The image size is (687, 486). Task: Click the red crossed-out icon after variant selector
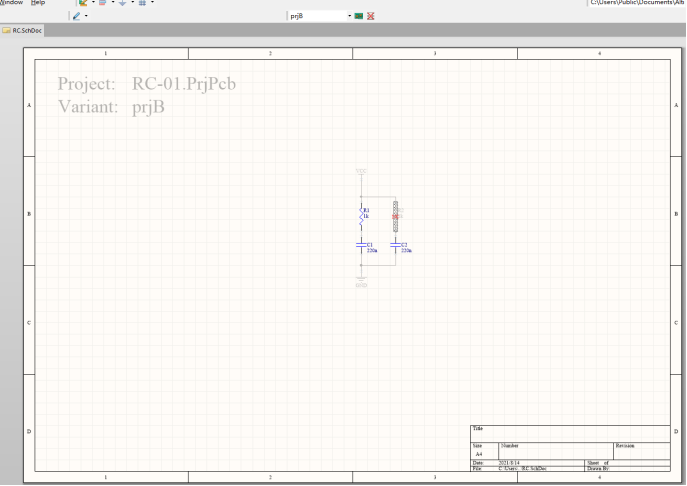pos(371,16)
